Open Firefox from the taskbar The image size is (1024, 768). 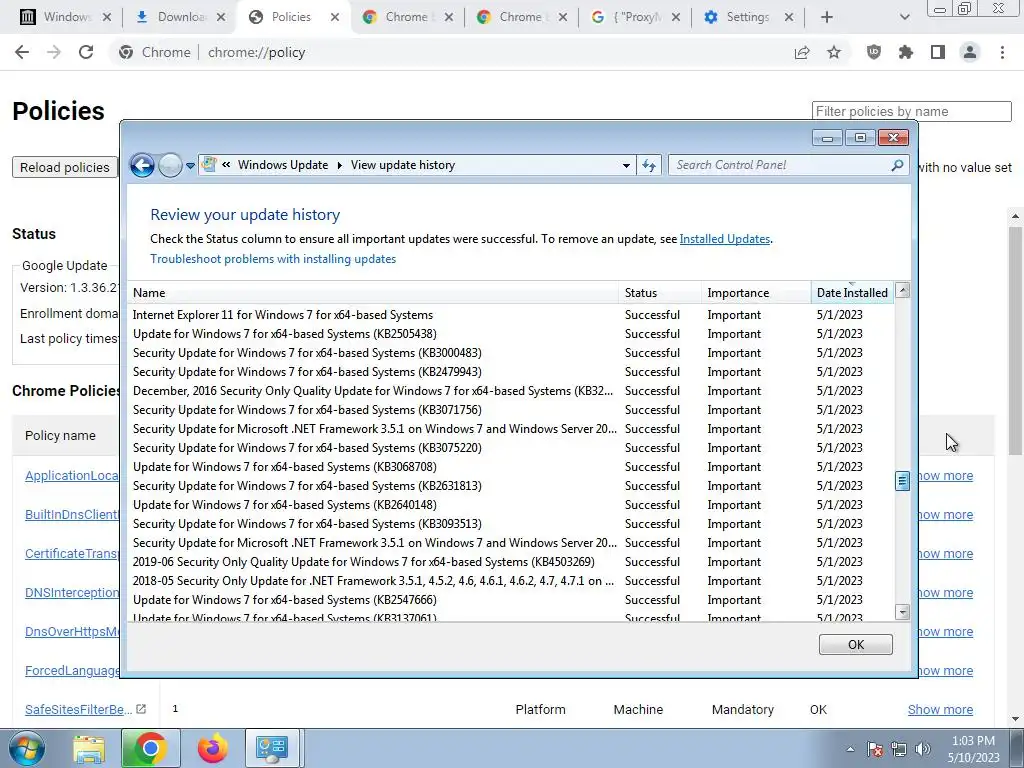(212, 748)
